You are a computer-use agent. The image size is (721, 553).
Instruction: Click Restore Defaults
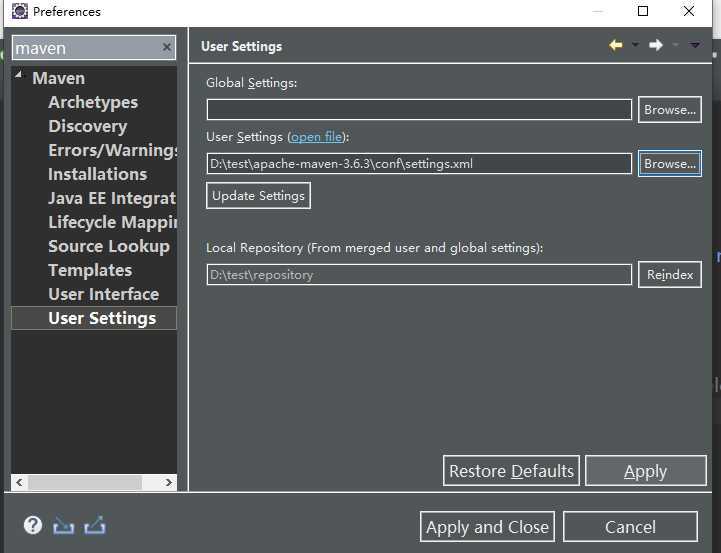pyautogui.click(x=511, y=471)
